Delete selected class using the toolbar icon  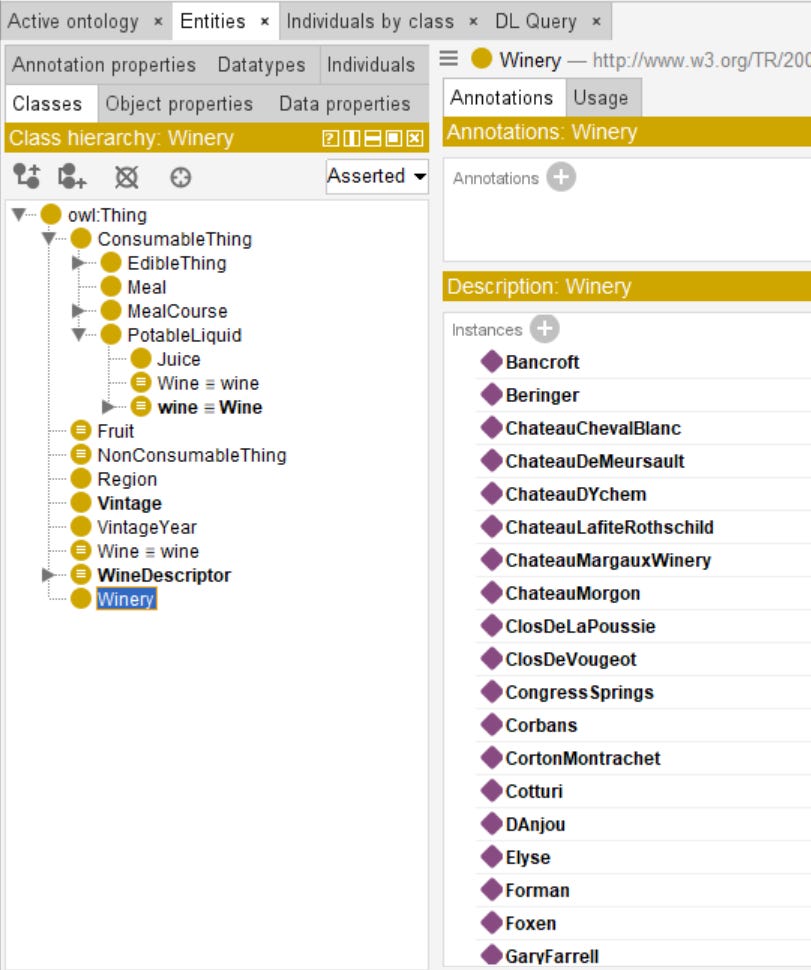point(126,178)
